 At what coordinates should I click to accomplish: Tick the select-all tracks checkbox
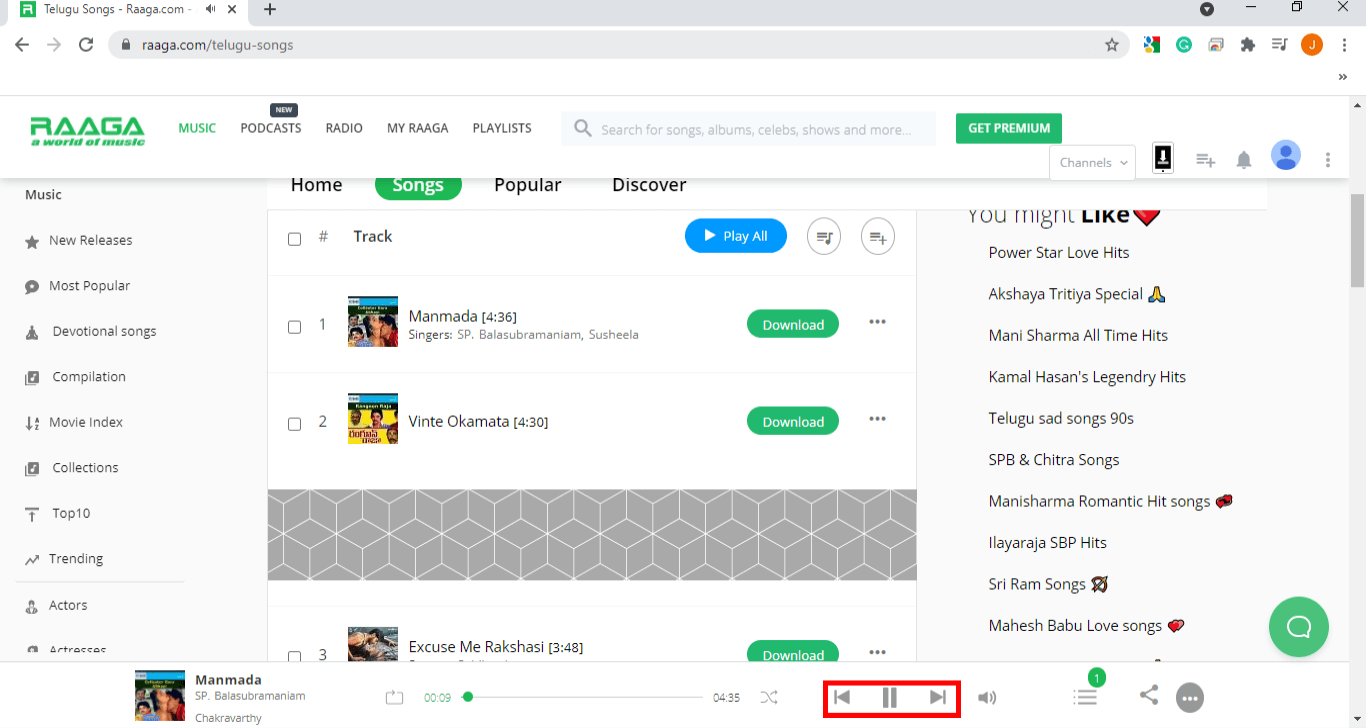(x=294, y=239)
